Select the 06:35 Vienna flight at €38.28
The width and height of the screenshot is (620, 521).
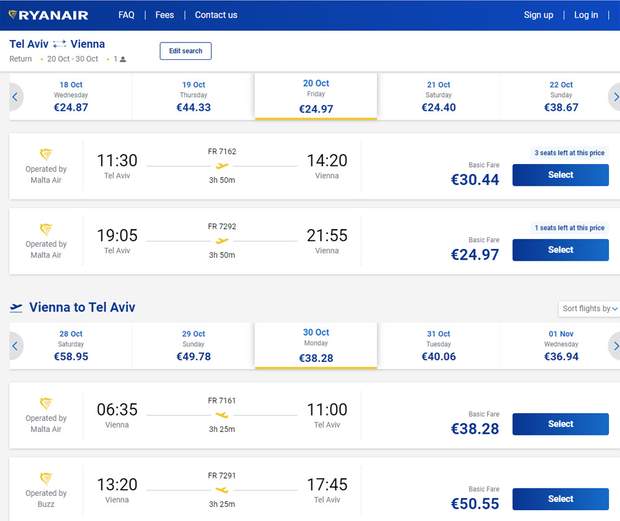[560, 424]
